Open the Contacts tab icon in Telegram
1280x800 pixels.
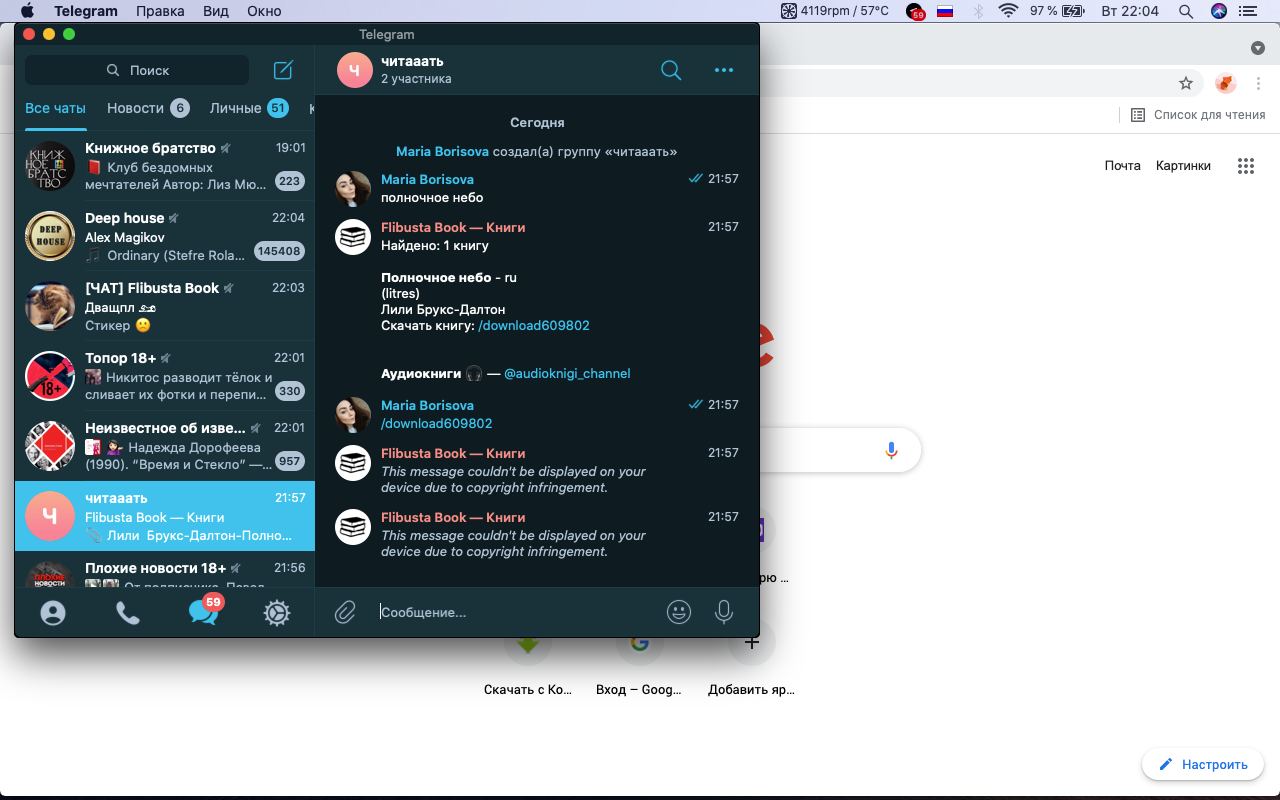click(53, 612)
